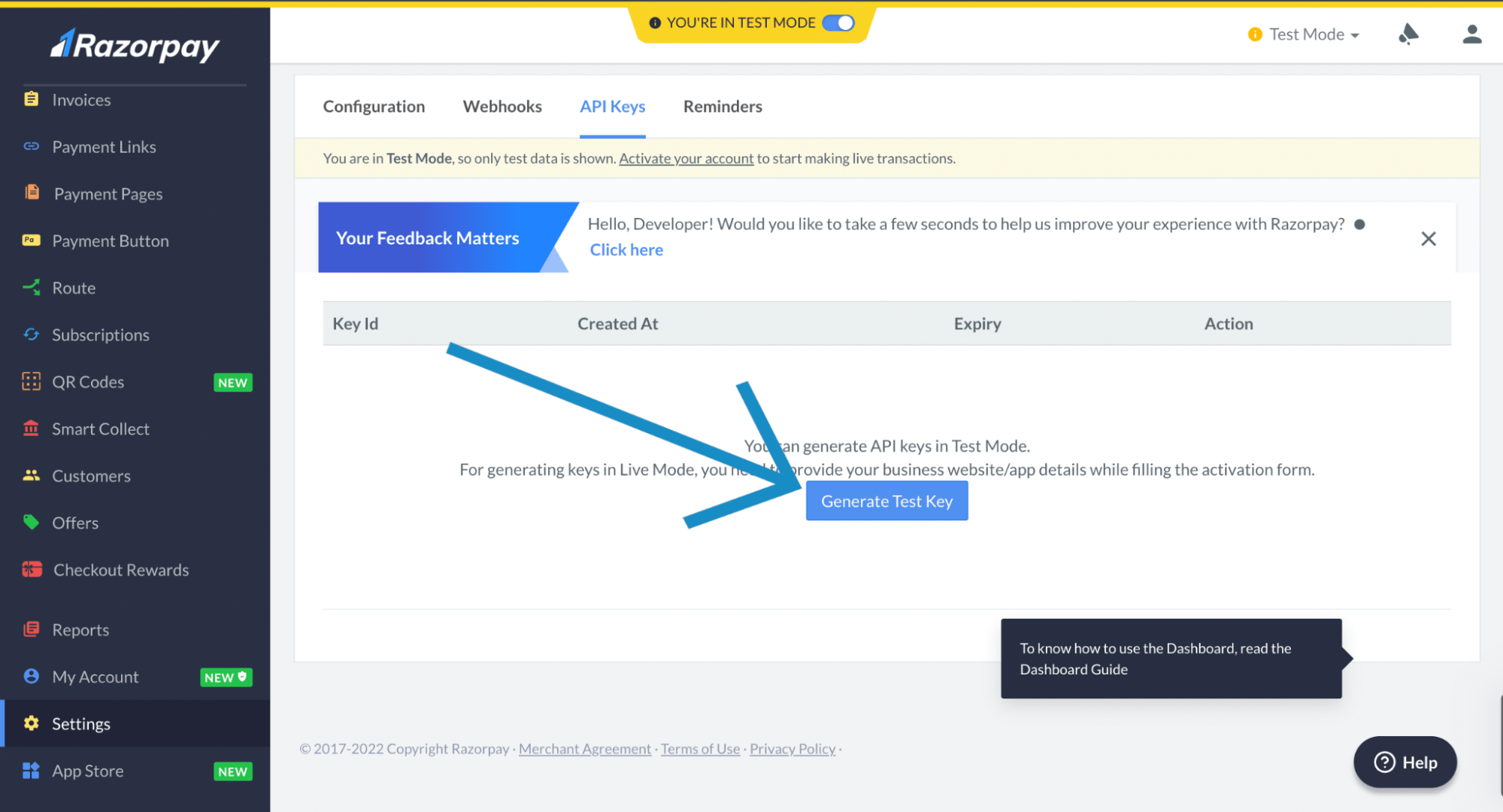Click the Dashboard Guide tooltip arrow

pyautogui.click(x=1347, y=658)
